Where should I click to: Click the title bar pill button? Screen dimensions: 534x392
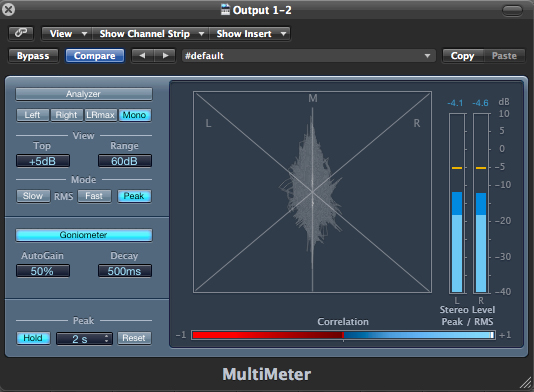(x=512, y=11)
